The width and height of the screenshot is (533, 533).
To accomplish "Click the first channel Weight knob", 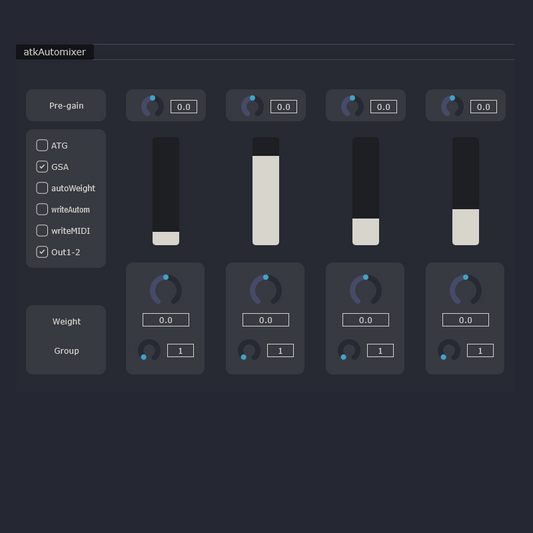I will coord(166,290).
